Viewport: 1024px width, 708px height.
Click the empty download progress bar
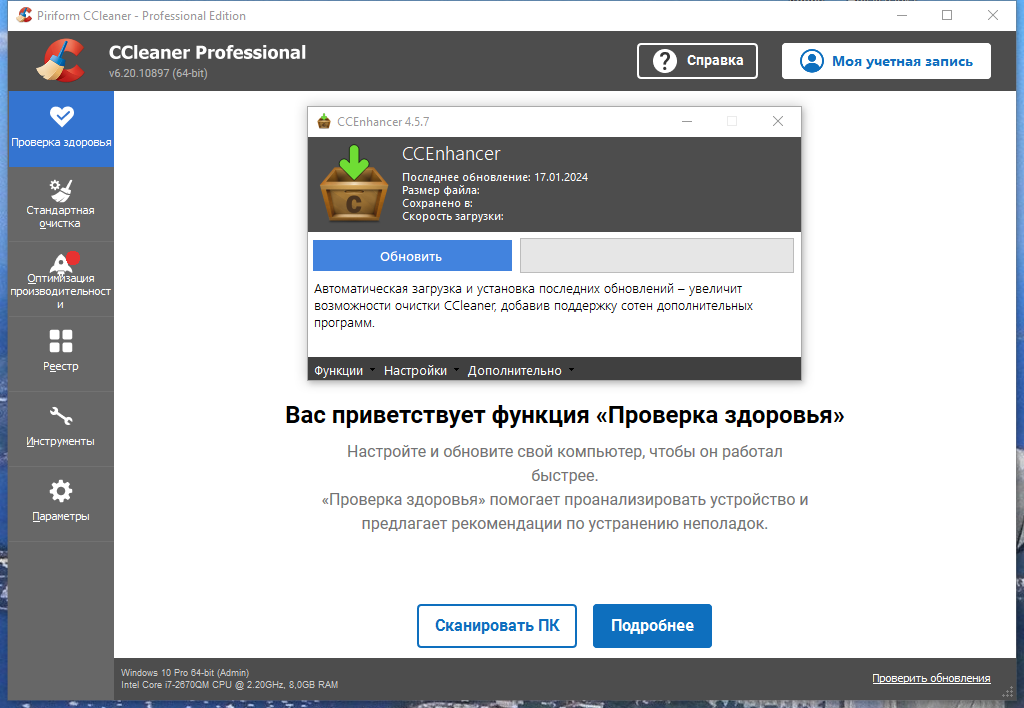pyautogui.click(x=657, y=255)
